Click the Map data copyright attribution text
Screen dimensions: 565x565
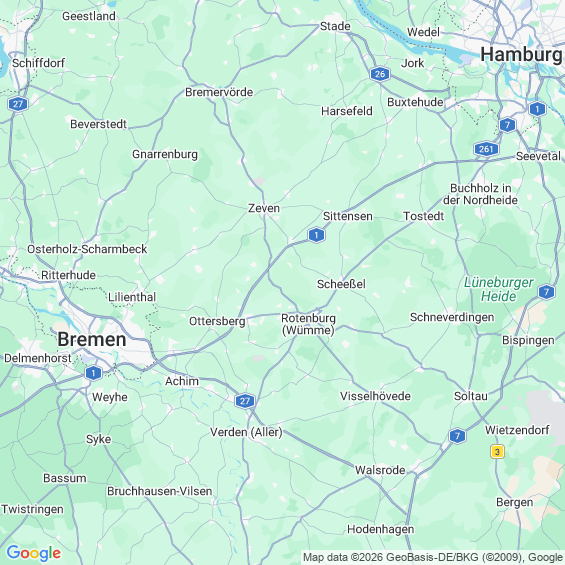(433, 557)
